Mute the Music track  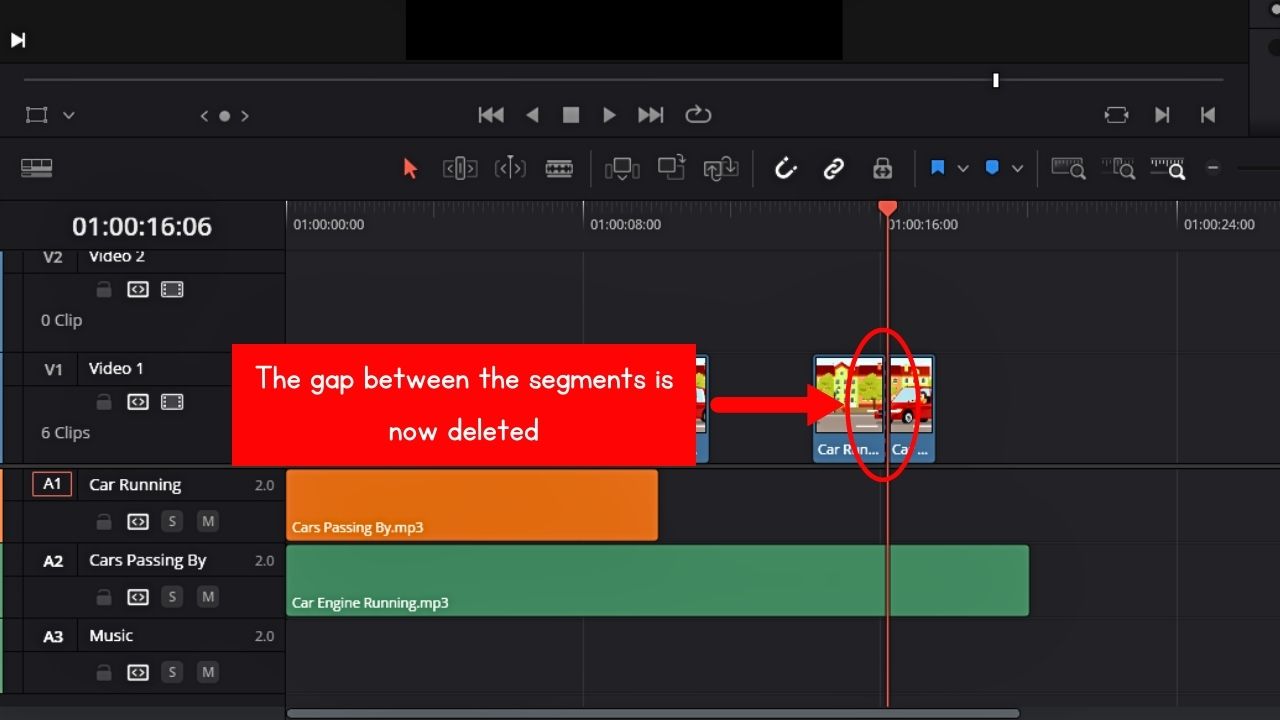pos(208,672)
